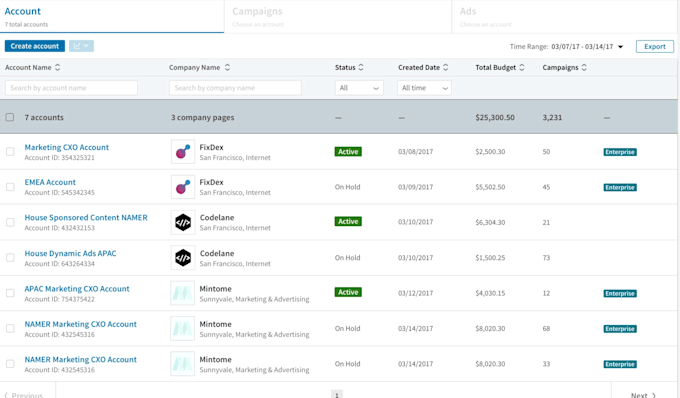Viewport: 680px width, 398px height.
Task: Click Mintome logo in APAC Marketing row
Action: (x=183, y=293)
